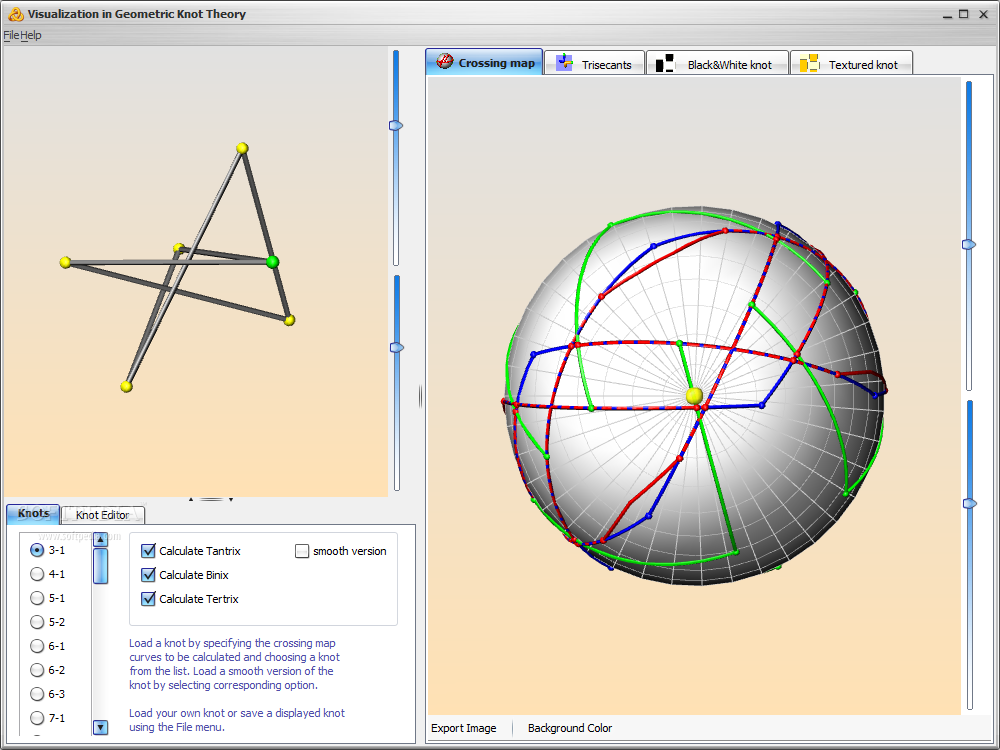Click lower slider handle beside sphere view
Screen dimensions: 1000x750
[x=969, y=504]
